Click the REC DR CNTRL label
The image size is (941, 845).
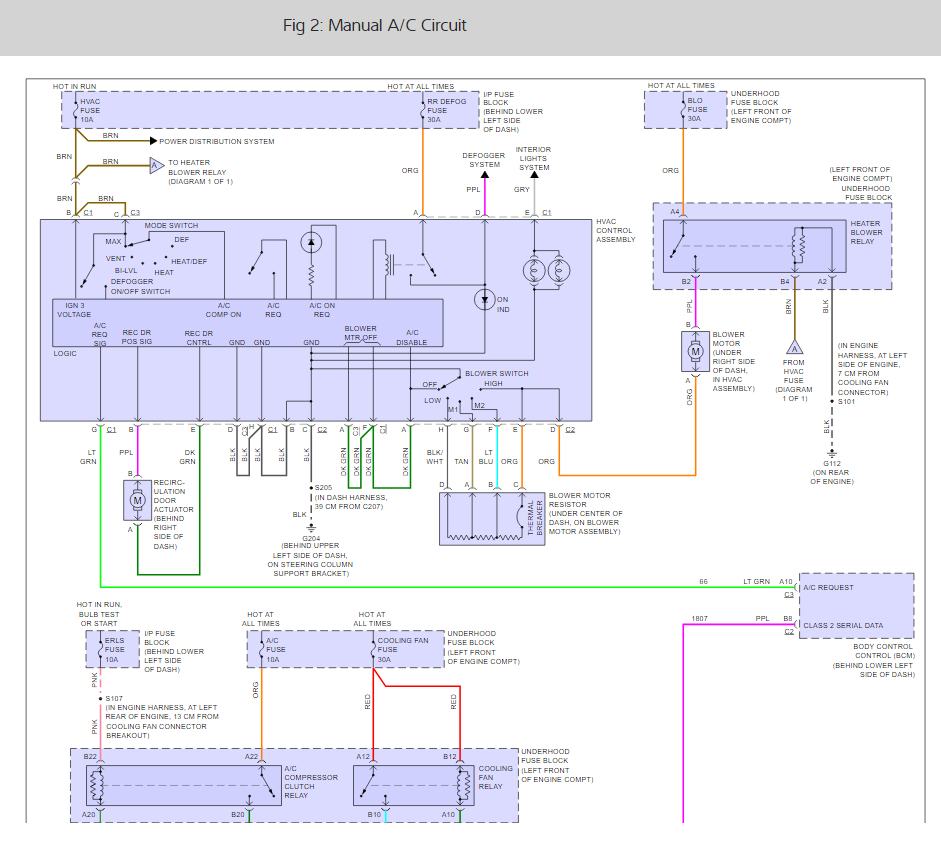199,337
